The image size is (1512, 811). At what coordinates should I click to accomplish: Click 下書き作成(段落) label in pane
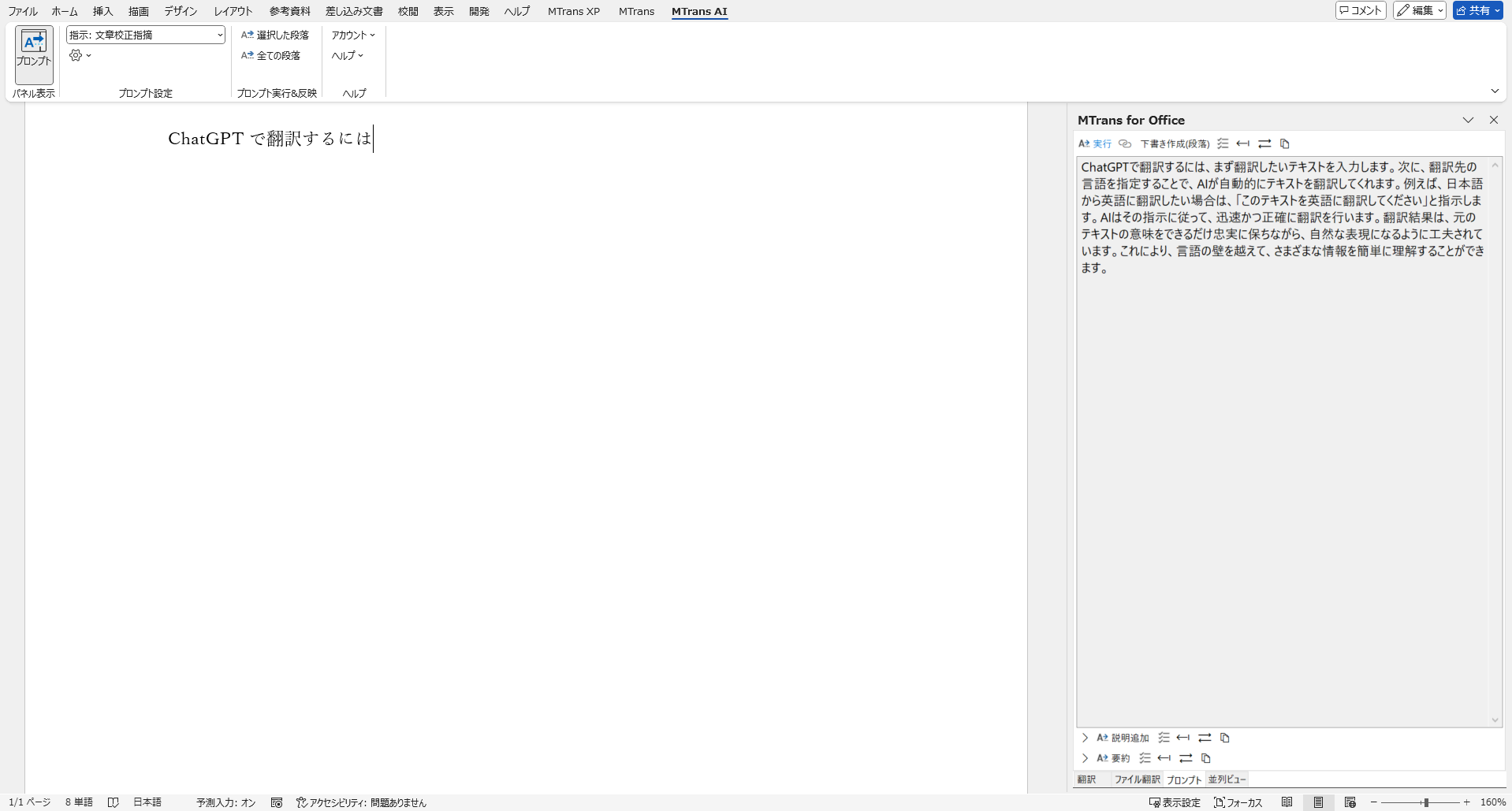pyautogui.click(x=1175, y=143)
